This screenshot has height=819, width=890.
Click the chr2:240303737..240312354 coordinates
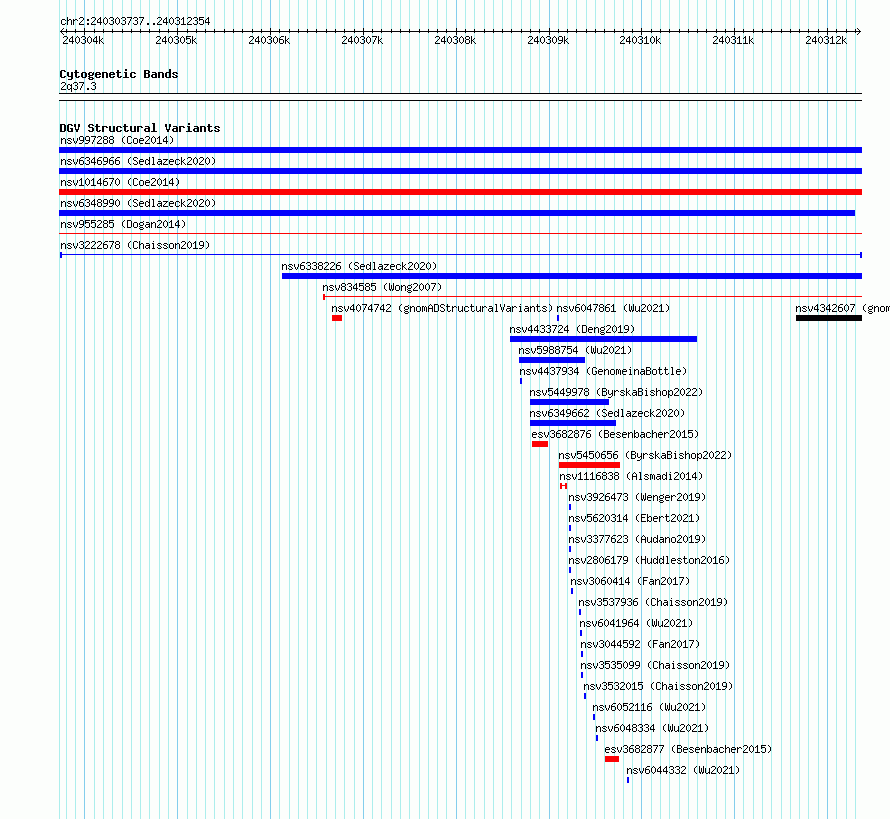[135, 21]
